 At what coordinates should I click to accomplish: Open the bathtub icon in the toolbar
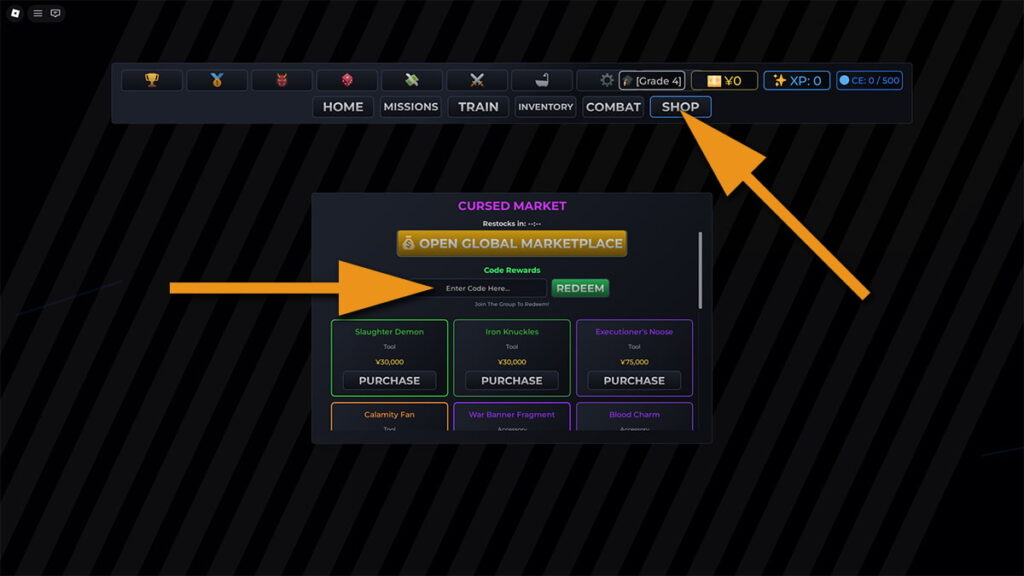click(x=541, y=79)
